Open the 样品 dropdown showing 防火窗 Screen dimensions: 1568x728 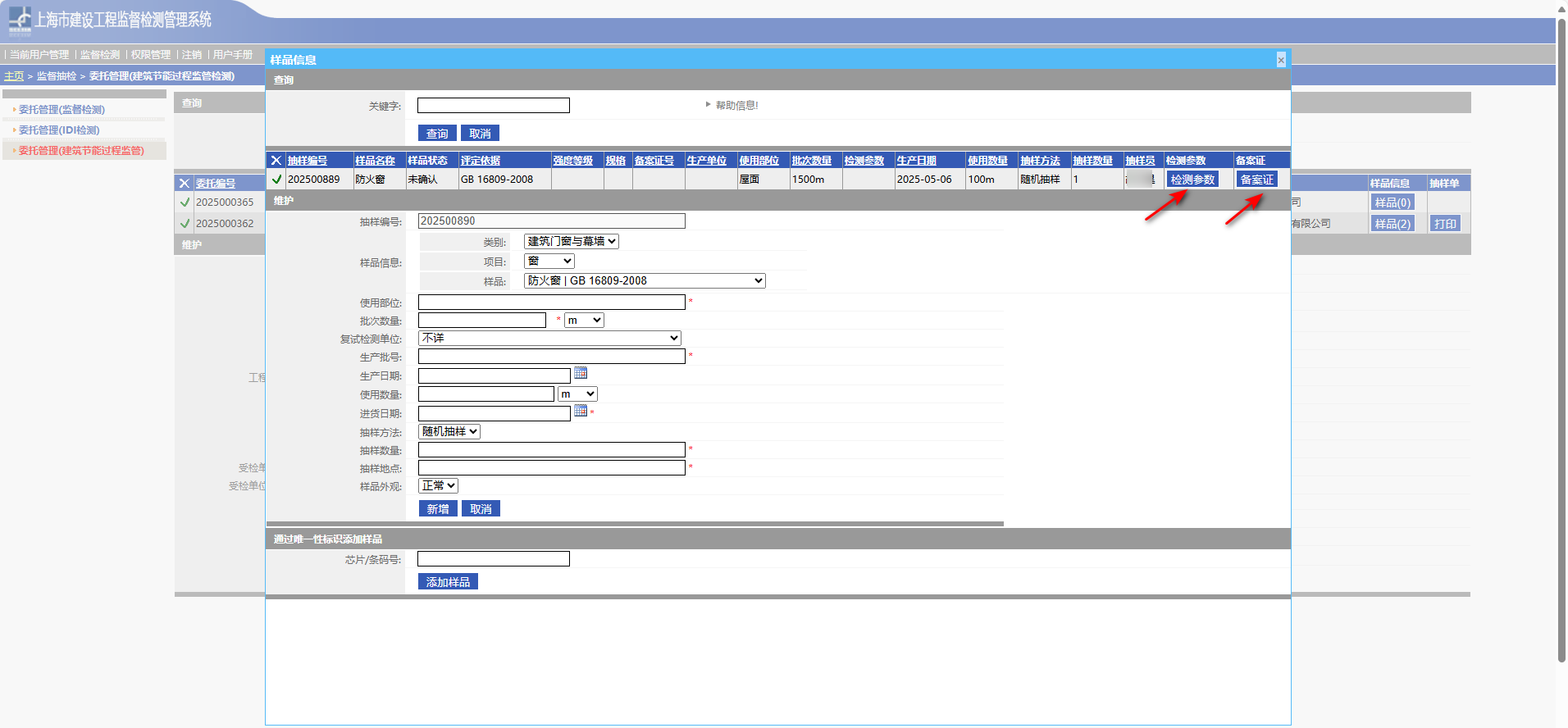[x=645, y=281]
